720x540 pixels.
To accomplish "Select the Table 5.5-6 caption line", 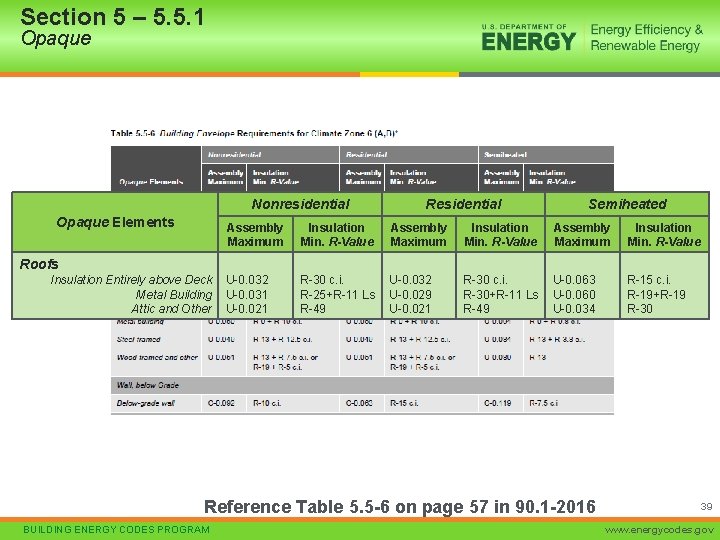I will pyautogui.click(x=254, y=133).
